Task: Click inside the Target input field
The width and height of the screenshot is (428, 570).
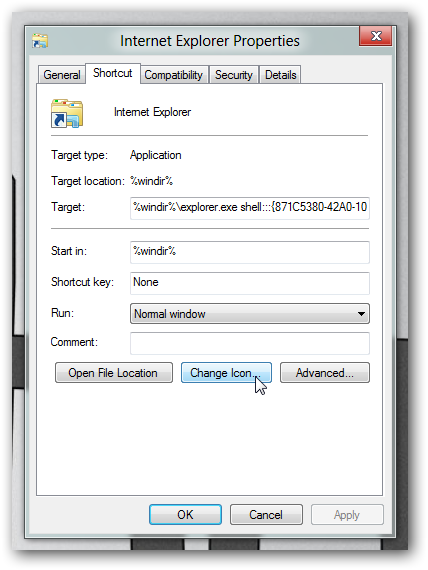Action: tap(250, 208)
